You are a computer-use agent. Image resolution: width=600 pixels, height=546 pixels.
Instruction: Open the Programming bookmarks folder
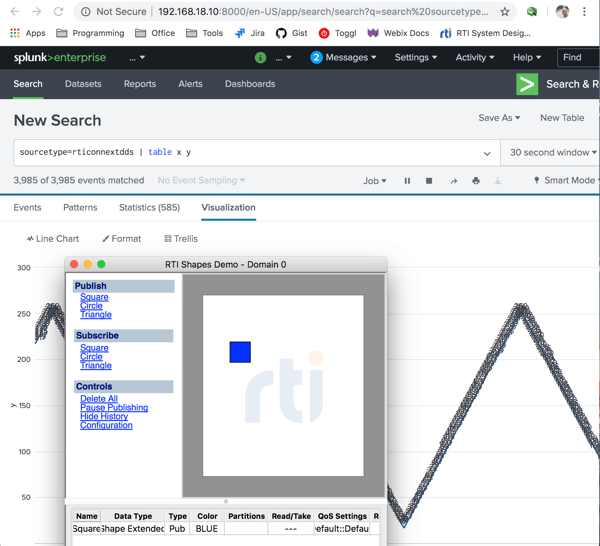click(90, 33)
